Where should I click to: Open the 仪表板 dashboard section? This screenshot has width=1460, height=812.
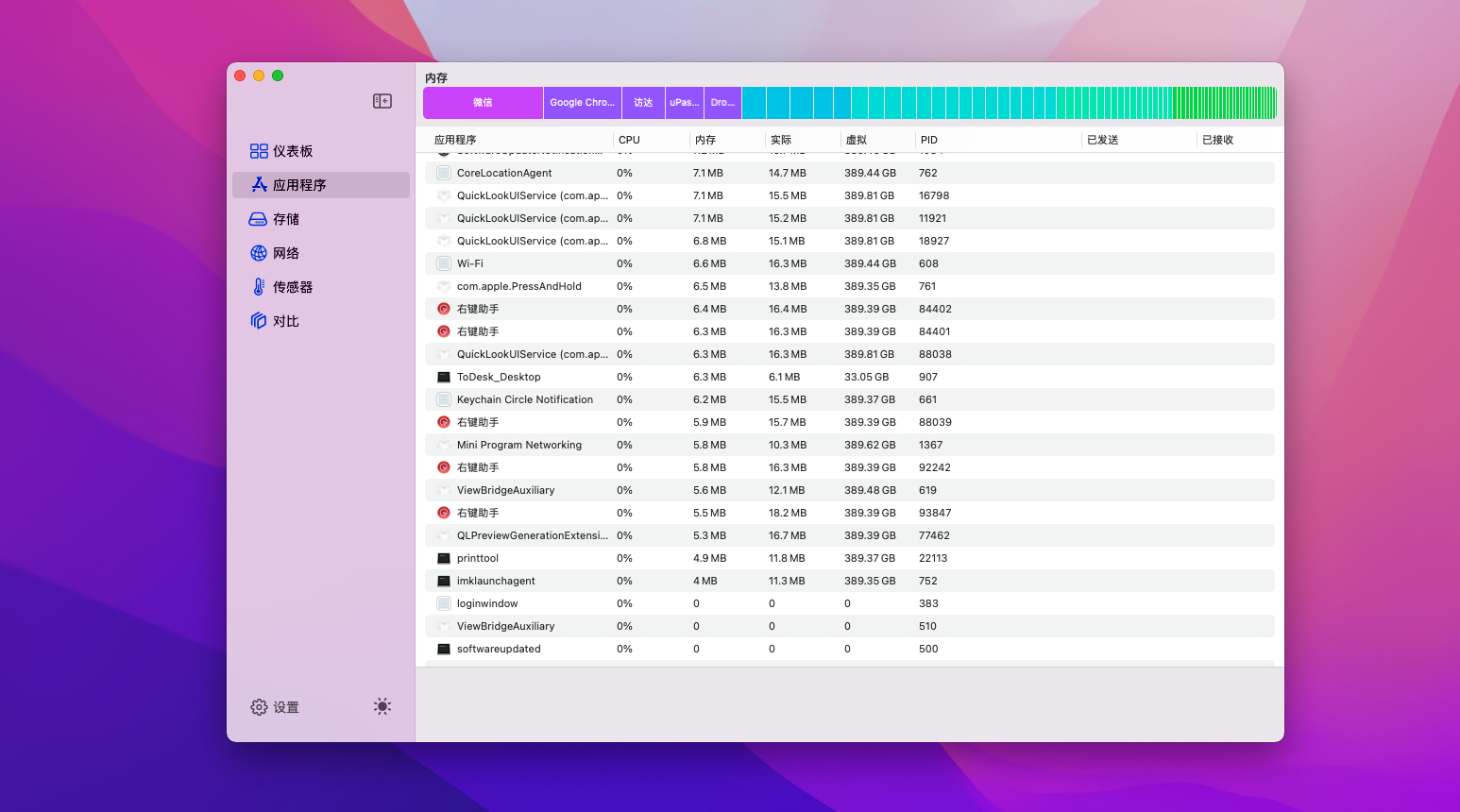pyautogui.click(x=281, y=151)
